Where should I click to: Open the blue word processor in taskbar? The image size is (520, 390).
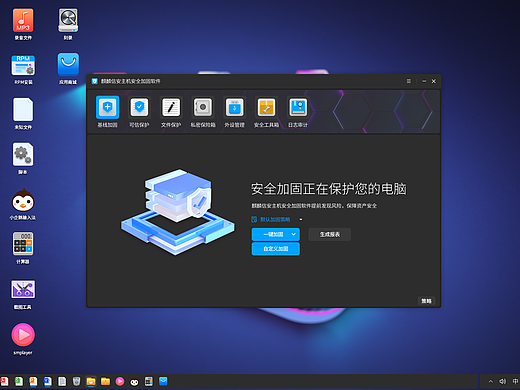[48, 381]
